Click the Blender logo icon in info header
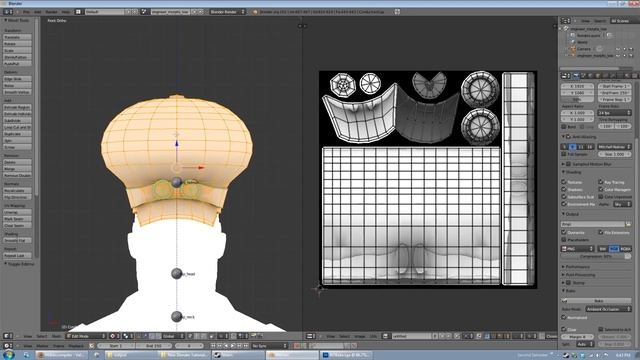 tap(256, 12)
